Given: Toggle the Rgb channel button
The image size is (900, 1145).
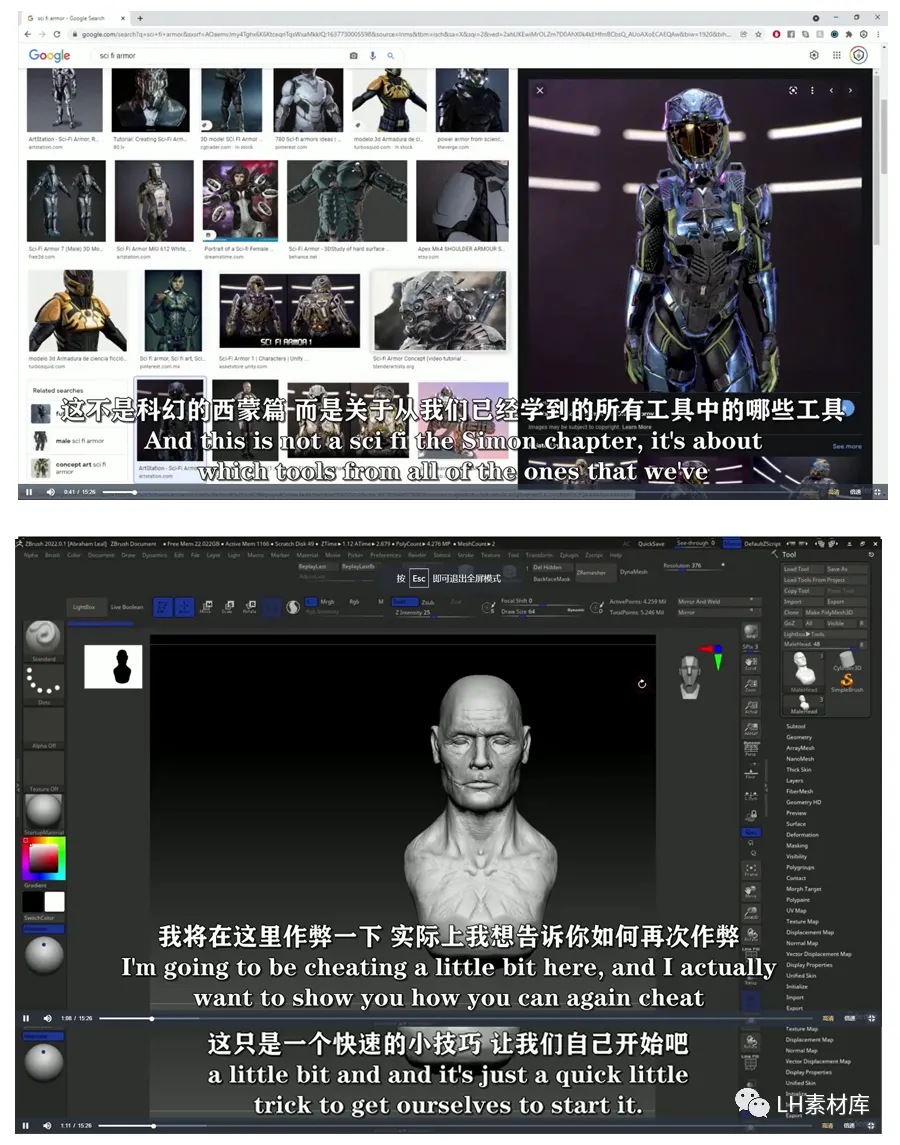Looking at the screenshot, I should pyautogui.click(x=354, y=602).
